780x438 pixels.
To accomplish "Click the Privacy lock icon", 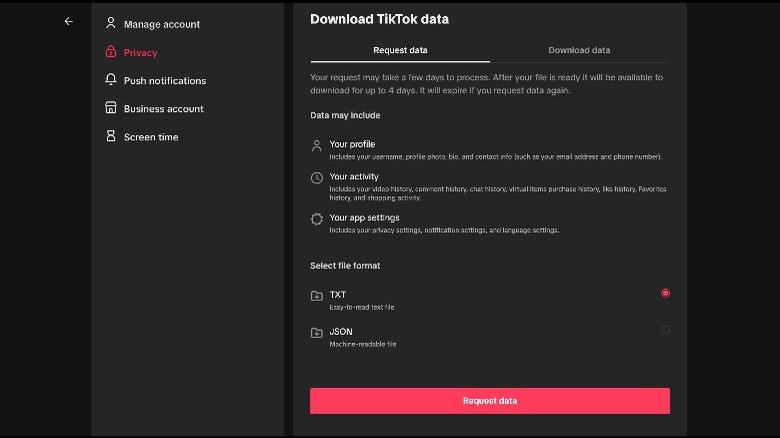I will point(111,52).
